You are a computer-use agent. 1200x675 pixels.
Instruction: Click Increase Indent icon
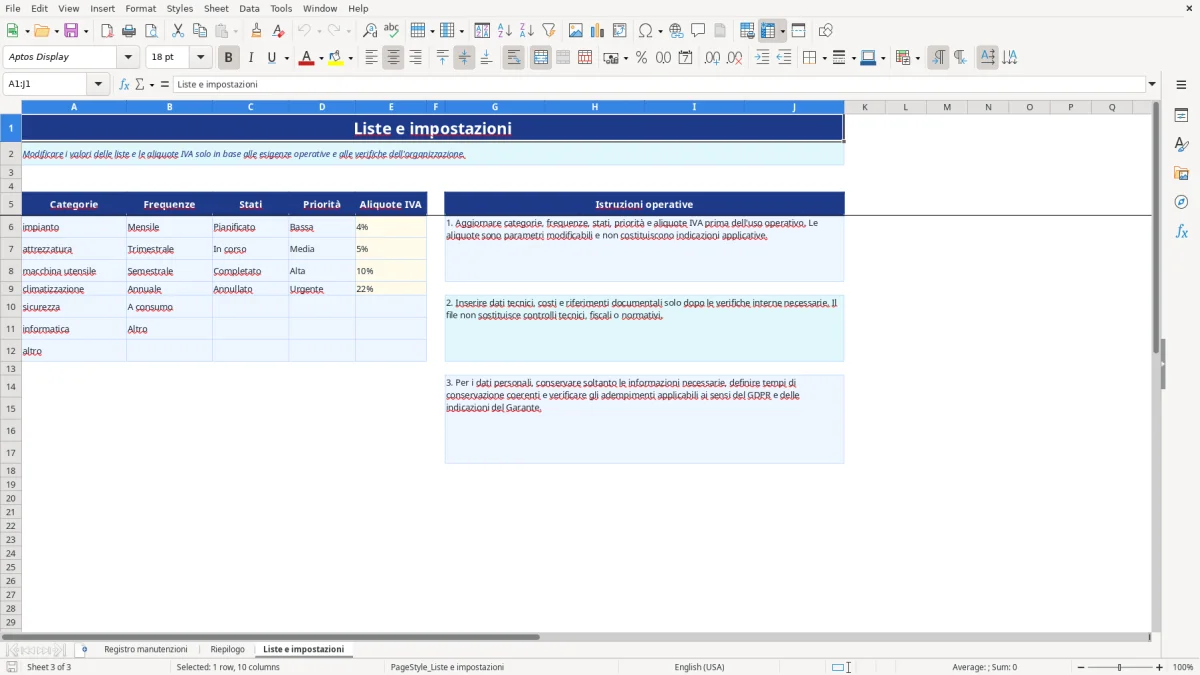click(762, 58)
